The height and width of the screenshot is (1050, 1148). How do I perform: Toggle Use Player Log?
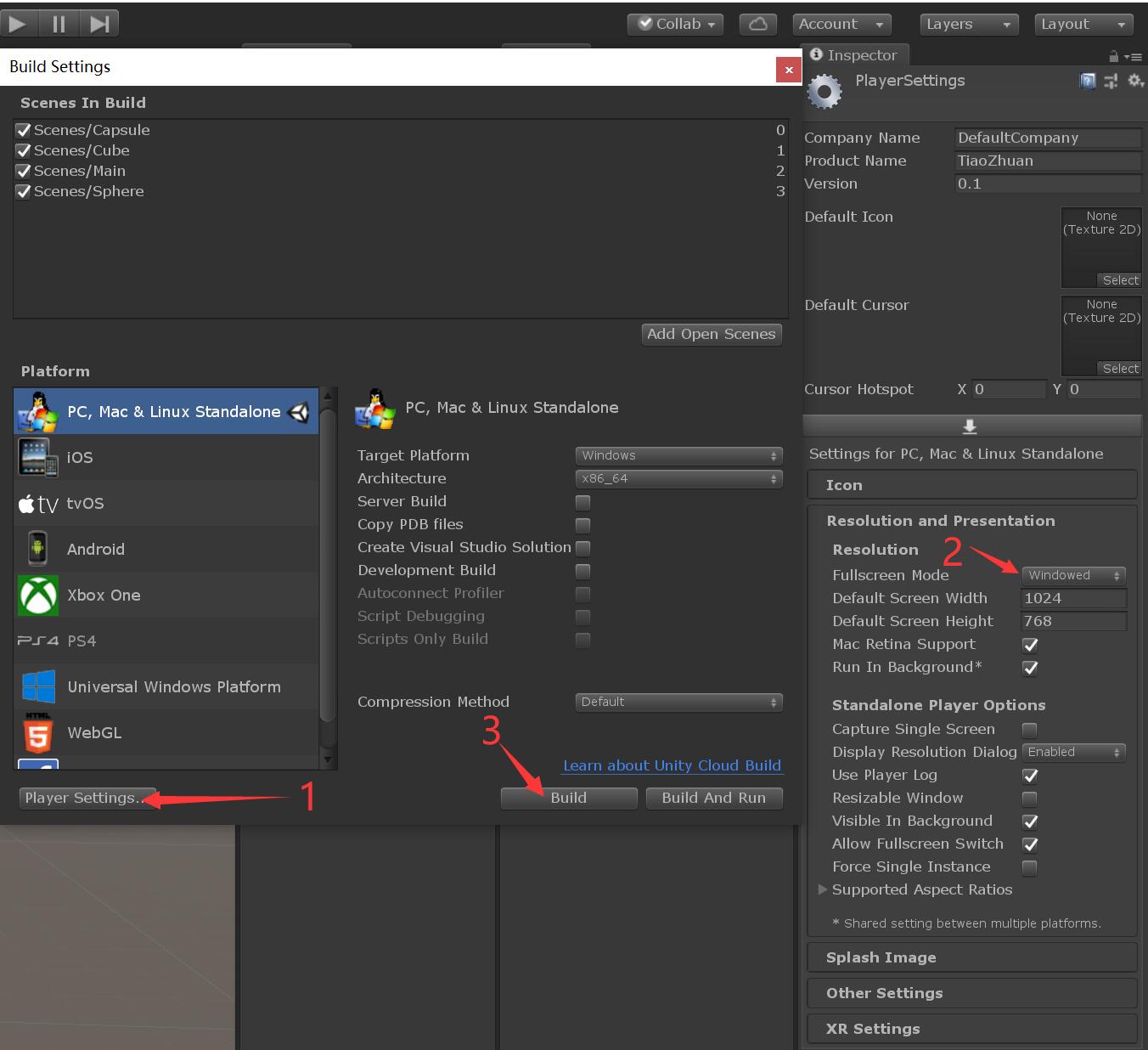pyautogui.click(x=1030, y=776)
